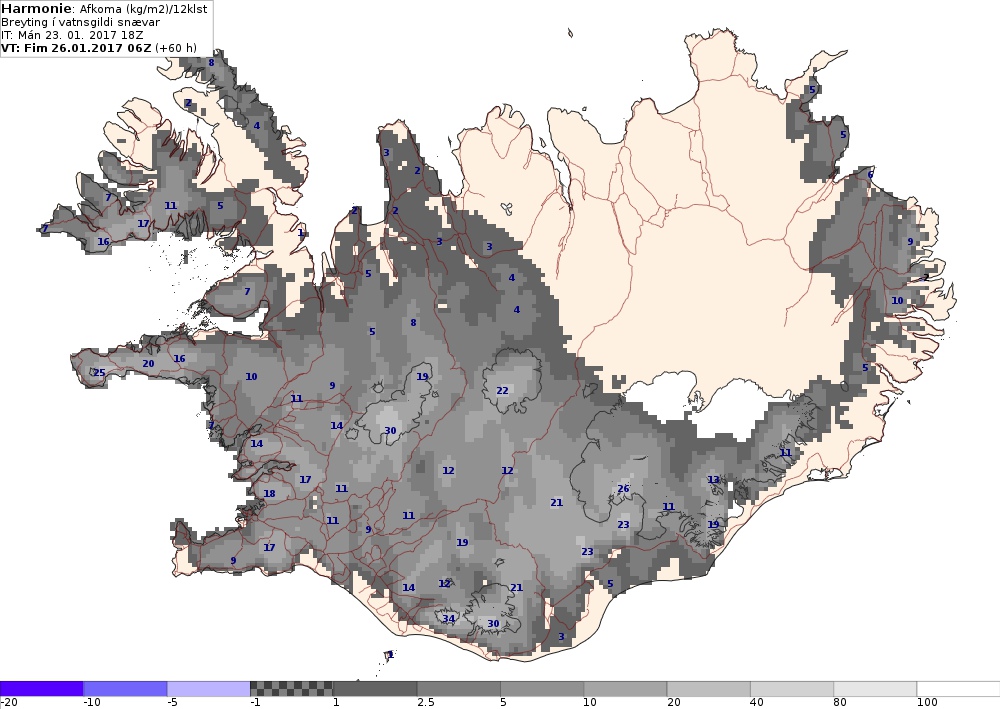
Task: Click the legend label 2.5
Action: point(426,703)
